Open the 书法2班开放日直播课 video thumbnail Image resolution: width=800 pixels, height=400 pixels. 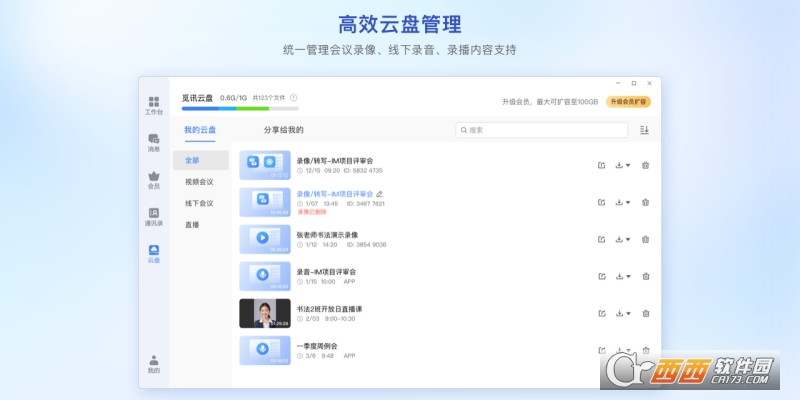click(x=264, y=313)
